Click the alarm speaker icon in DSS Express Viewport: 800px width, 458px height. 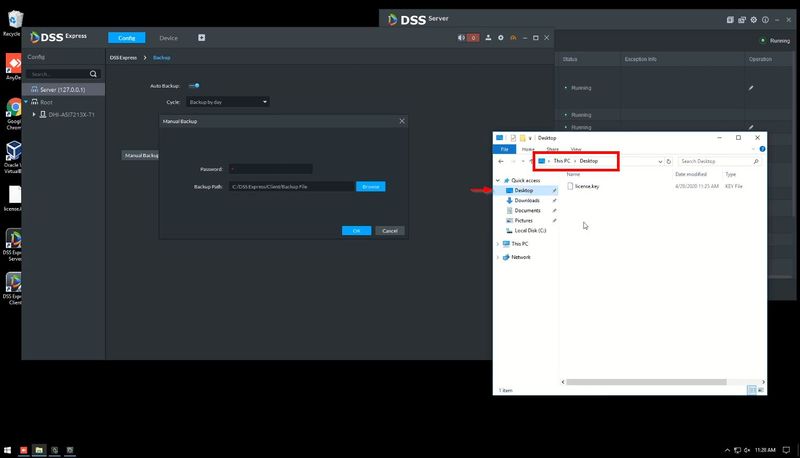coord(461,38)
